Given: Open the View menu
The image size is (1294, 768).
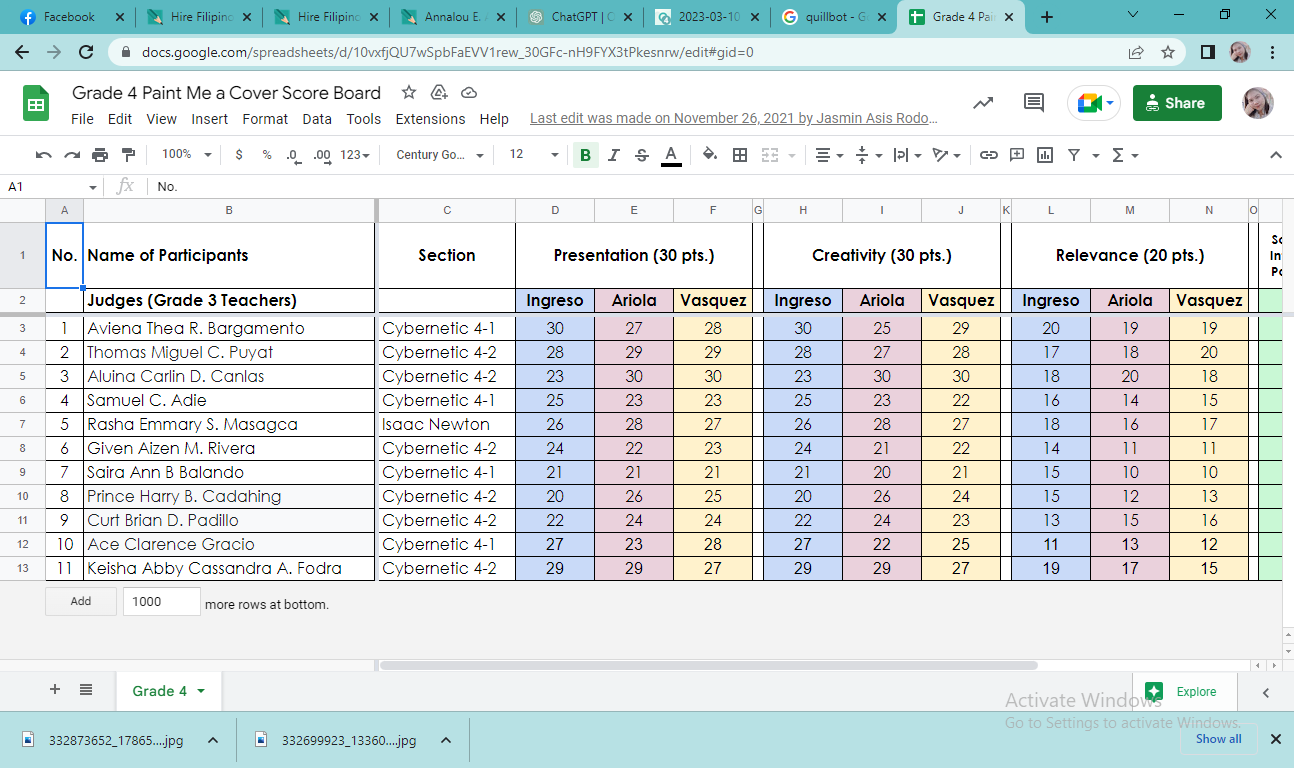Looking at the screenshot, I should point(161,118).
